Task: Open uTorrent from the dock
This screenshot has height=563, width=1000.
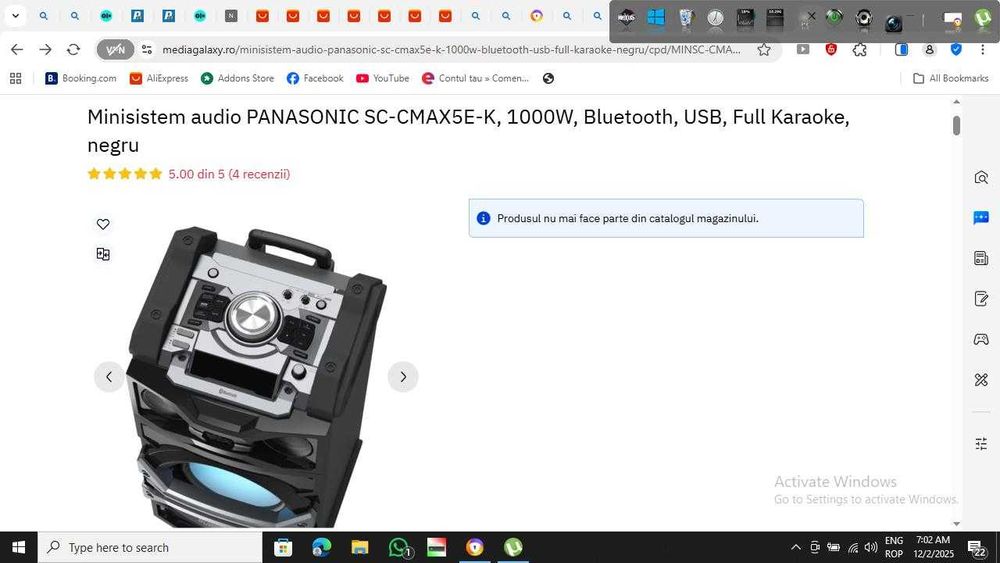Action: point(983,18)
